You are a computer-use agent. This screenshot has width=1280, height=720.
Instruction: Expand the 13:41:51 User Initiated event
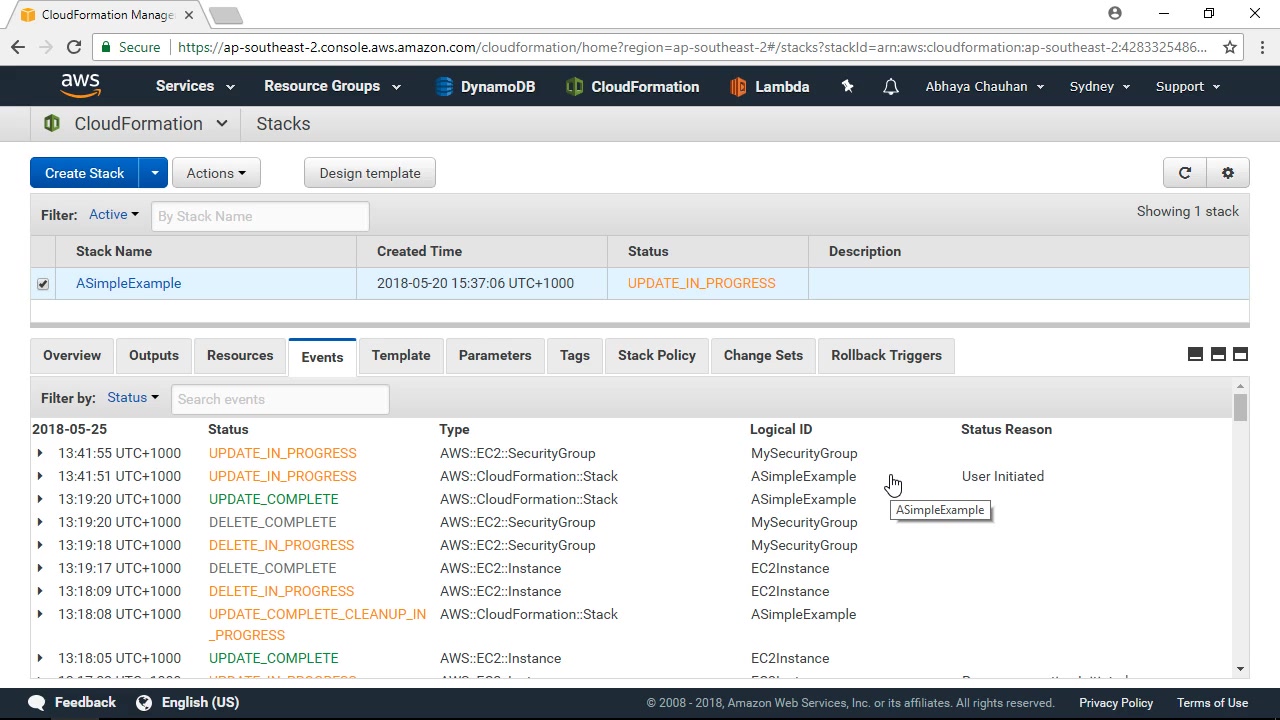[x=40, y=476]
